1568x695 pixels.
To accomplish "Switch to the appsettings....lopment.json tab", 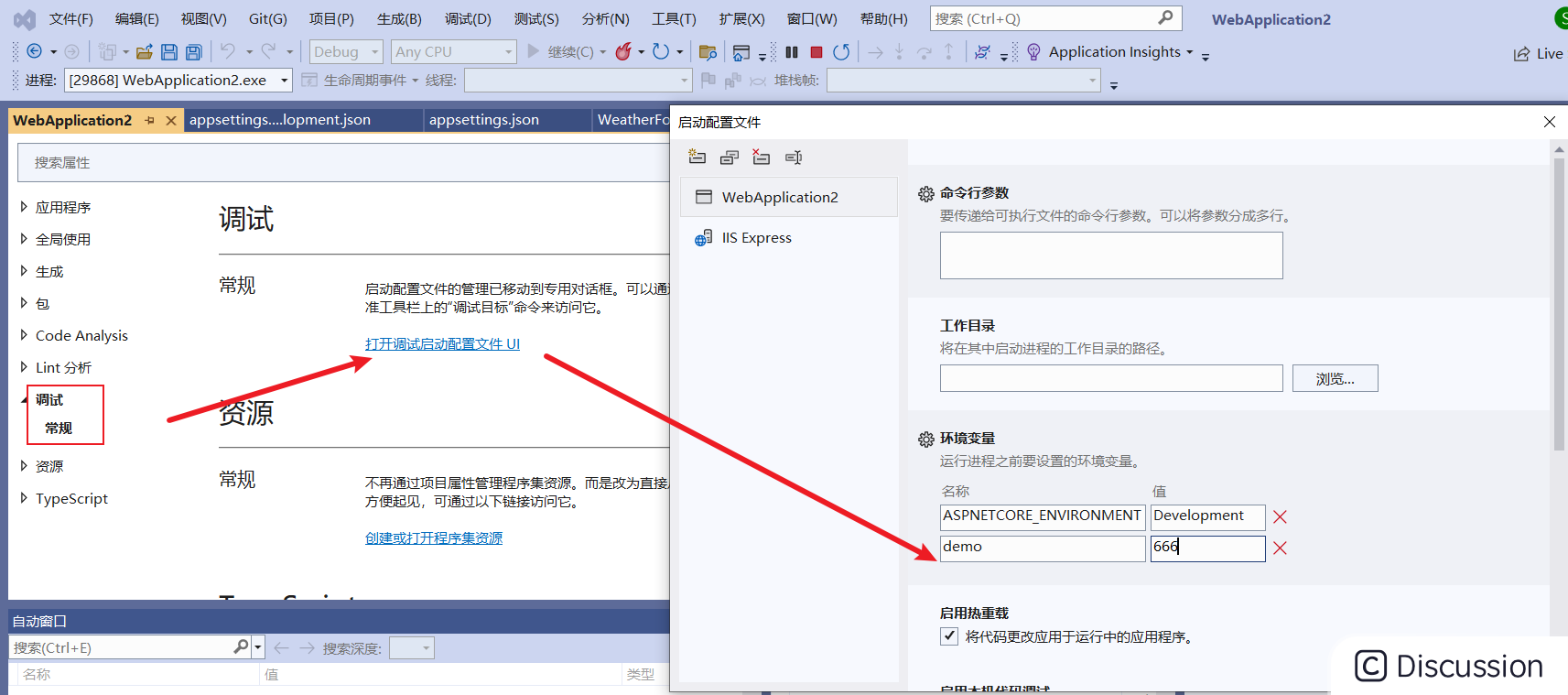I will (280, 120).
